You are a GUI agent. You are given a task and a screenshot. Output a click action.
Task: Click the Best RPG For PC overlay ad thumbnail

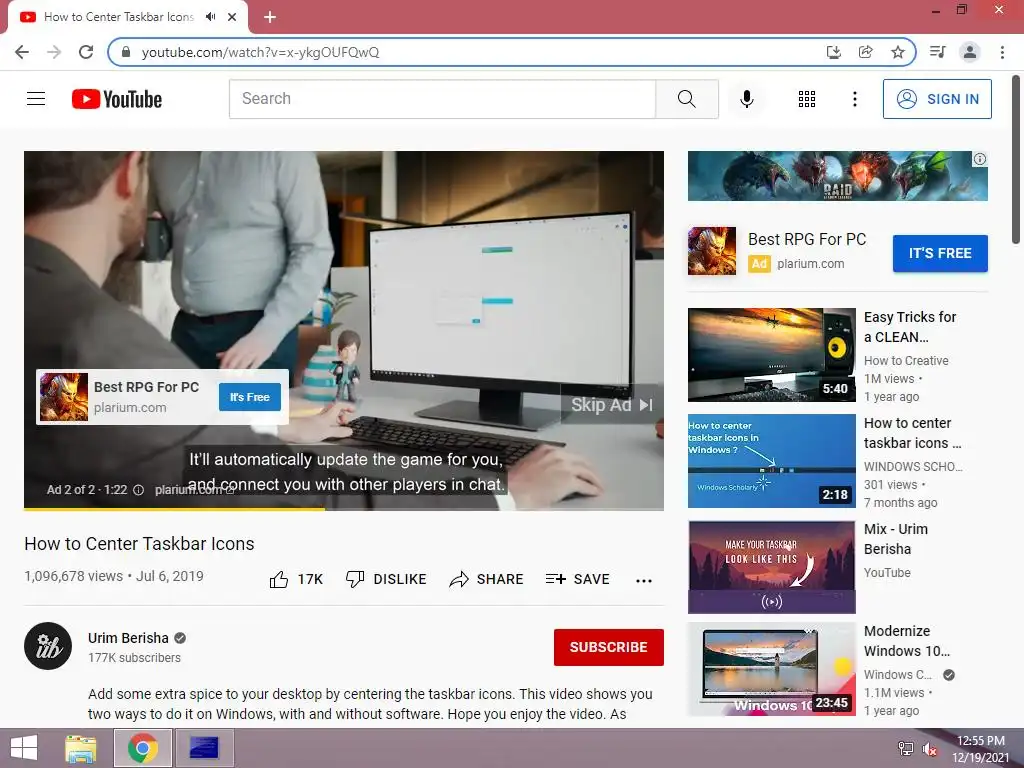(x=63, y=397)
